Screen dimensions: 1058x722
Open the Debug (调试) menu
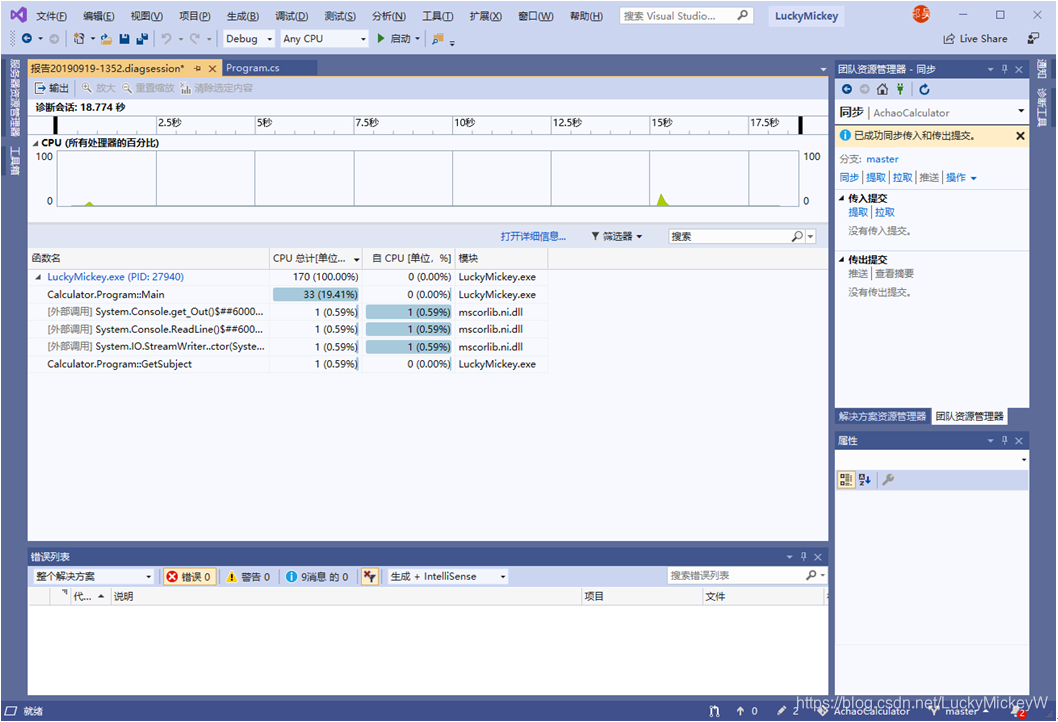[291, 16]
